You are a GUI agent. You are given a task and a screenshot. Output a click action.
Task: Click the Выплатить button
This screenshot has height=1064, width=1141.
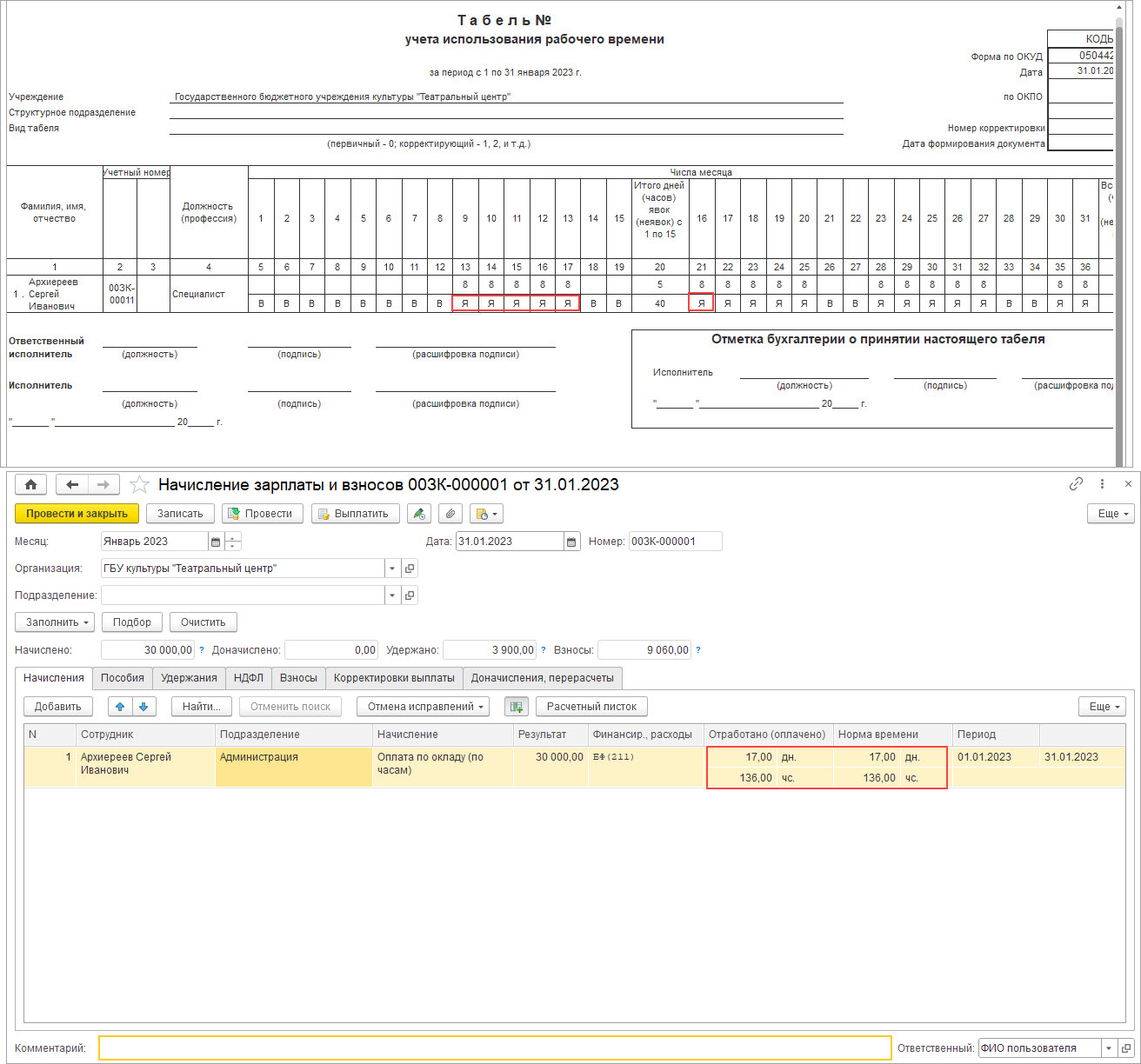[356, 514]
